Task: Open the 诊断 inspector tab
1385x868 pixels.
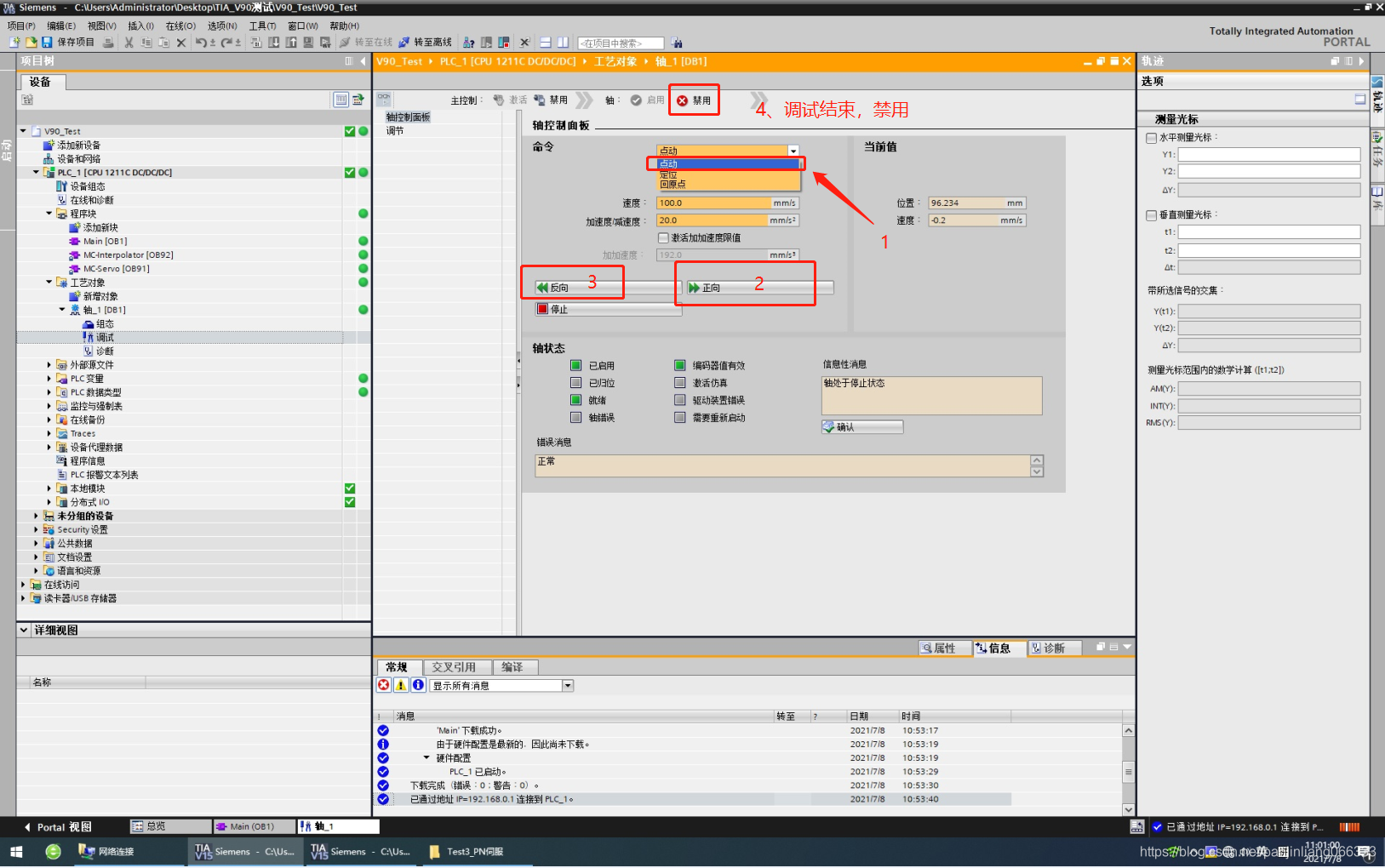Action: (x=1055, y=648)
